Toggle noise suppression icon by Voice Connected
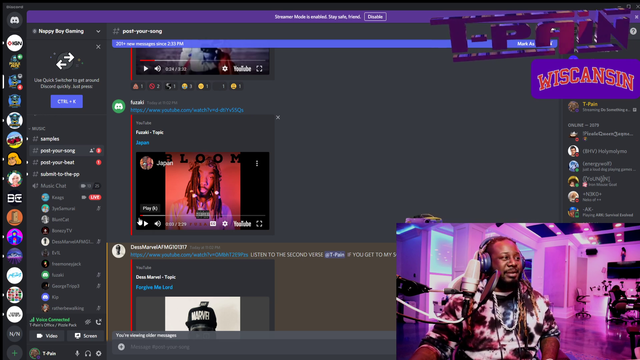This screenshot has height=360, width=640. tap(88, 322)
